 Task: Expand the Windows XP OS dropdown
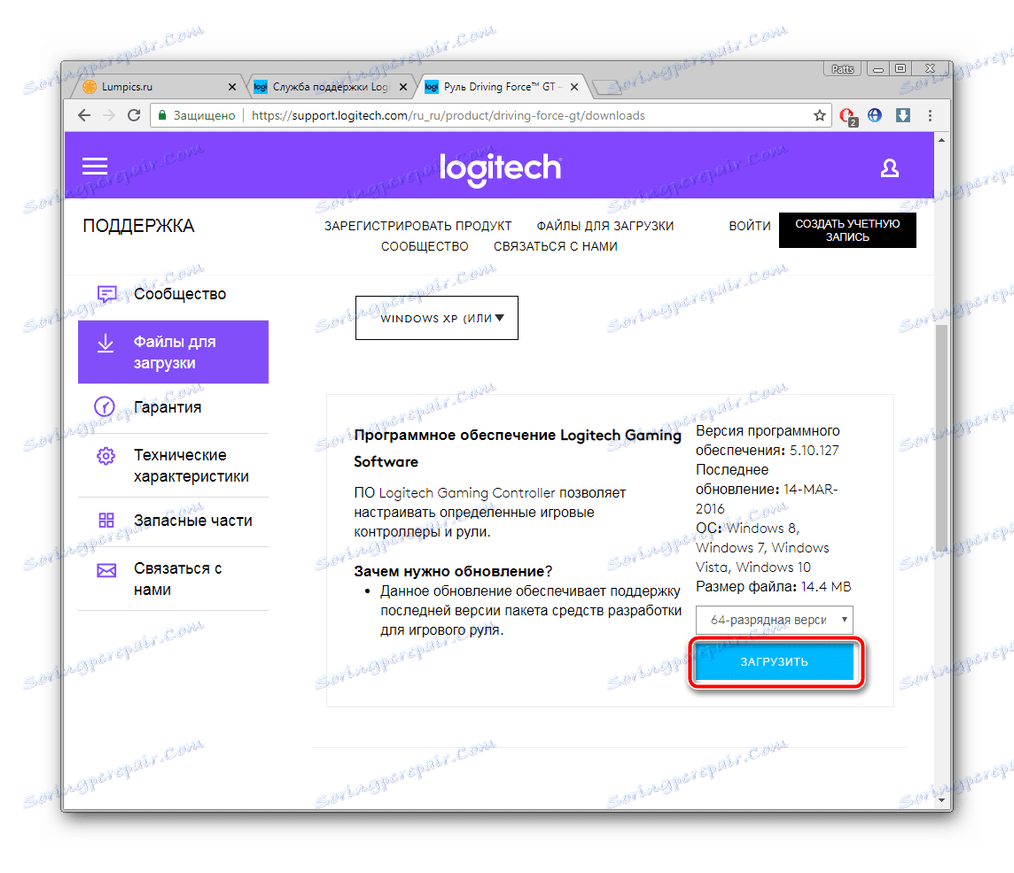(437, 318)
